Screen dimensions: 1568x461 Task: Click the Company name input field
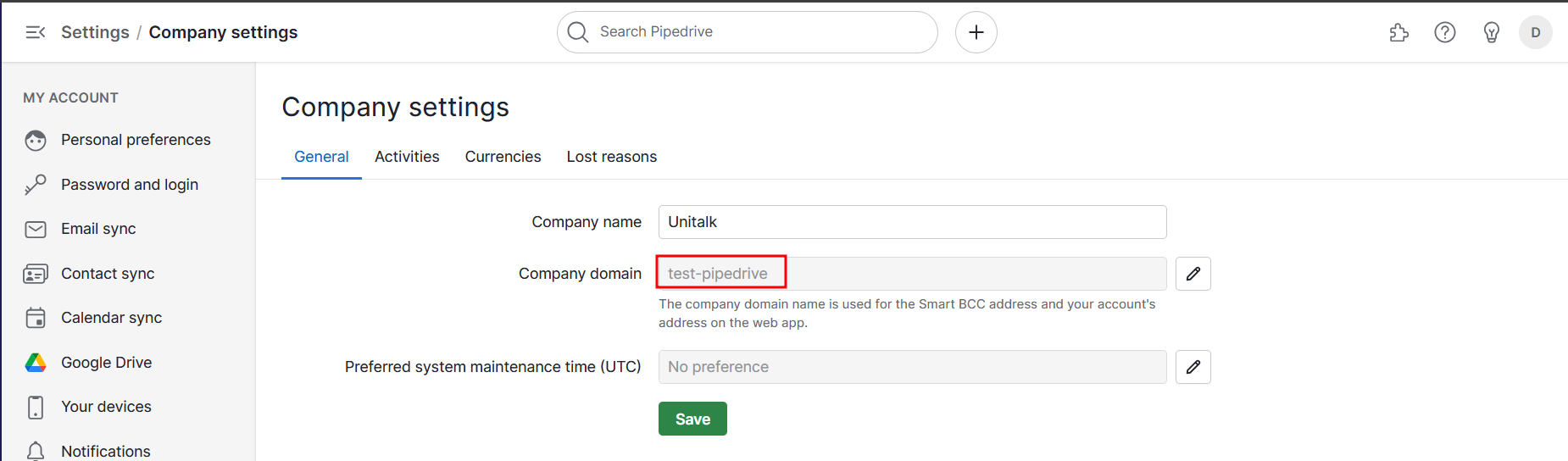coord(912,222)
